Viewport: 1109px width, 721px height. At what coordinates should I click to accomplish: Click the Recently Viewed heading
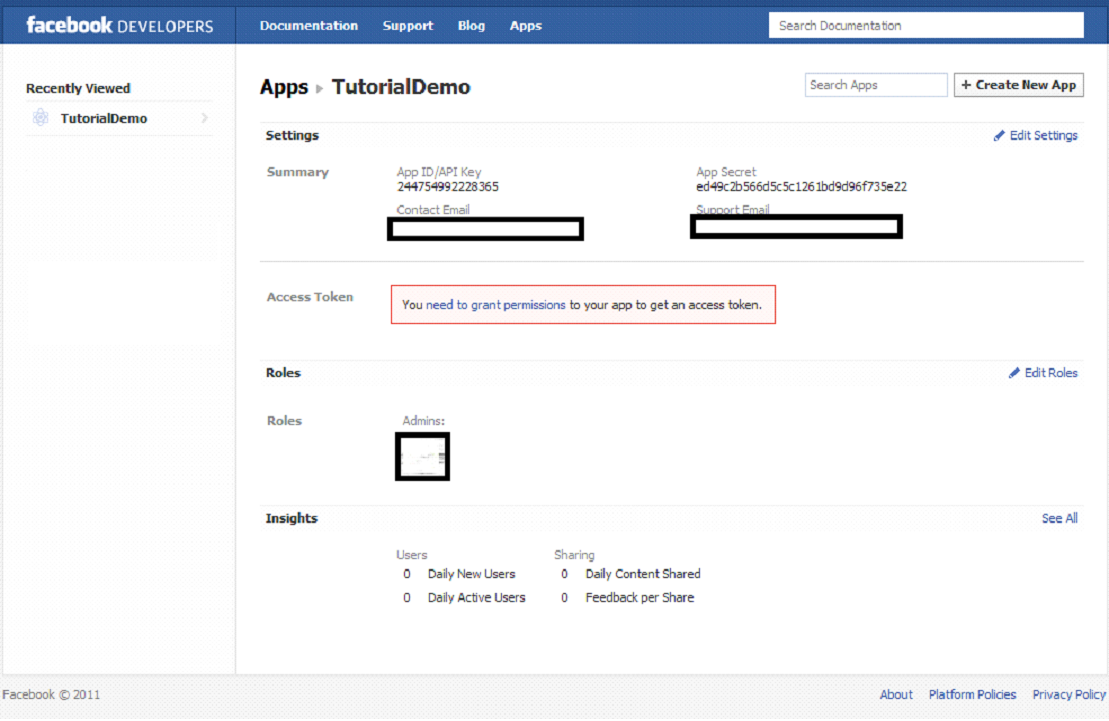79,88
